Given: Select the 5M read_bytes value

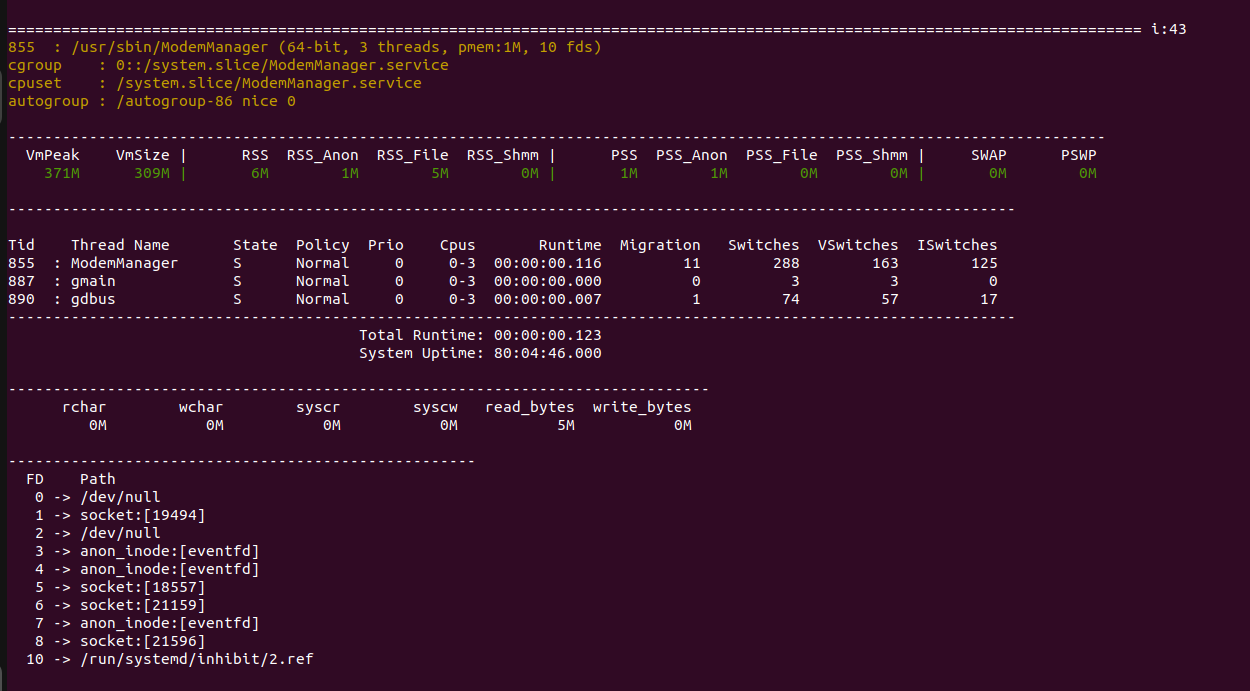Looking at the screenshot, I should pyautogui.click(x=566, y=425).
